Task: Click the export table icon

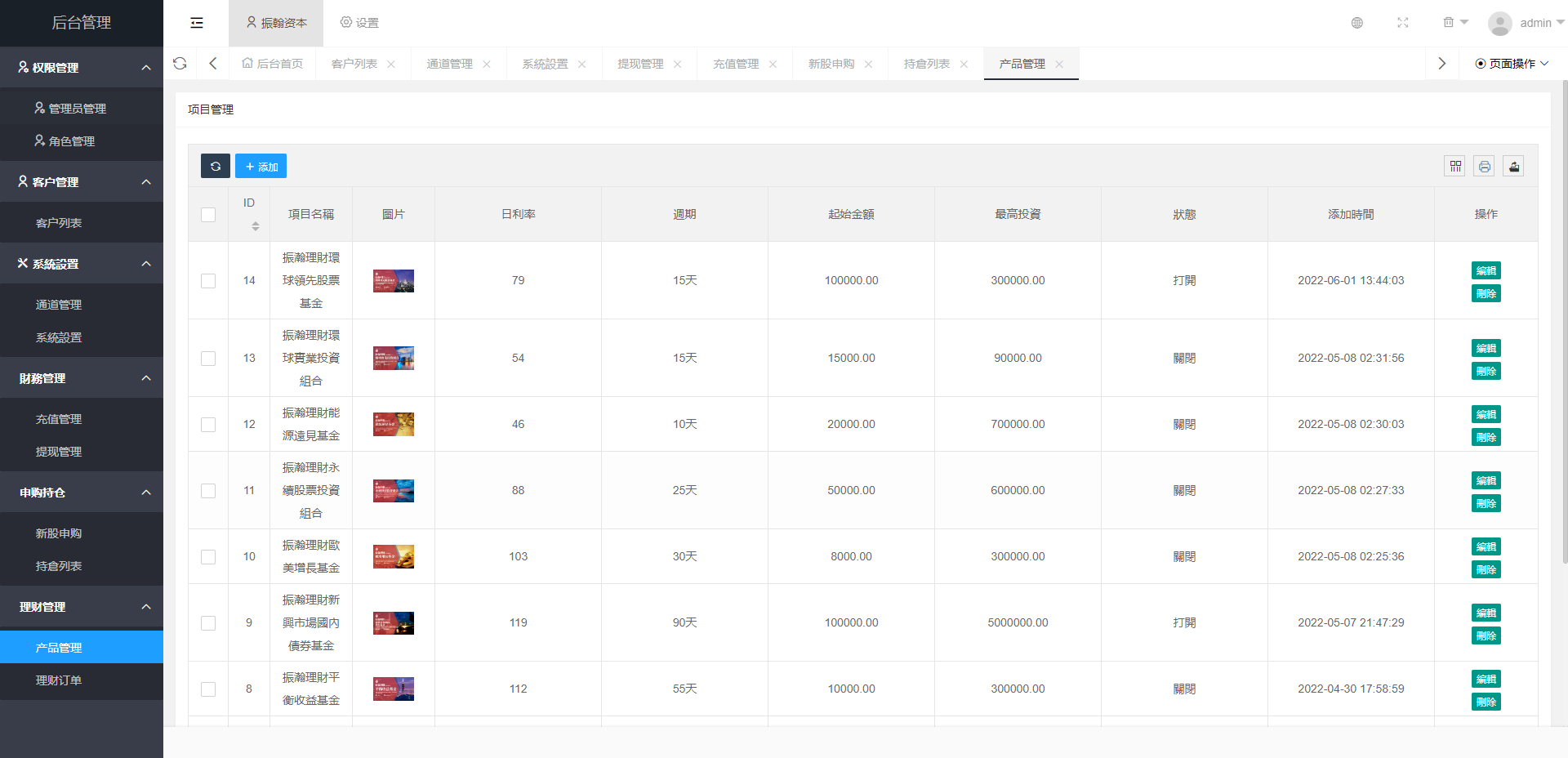Action: (x=1514, y=167)
